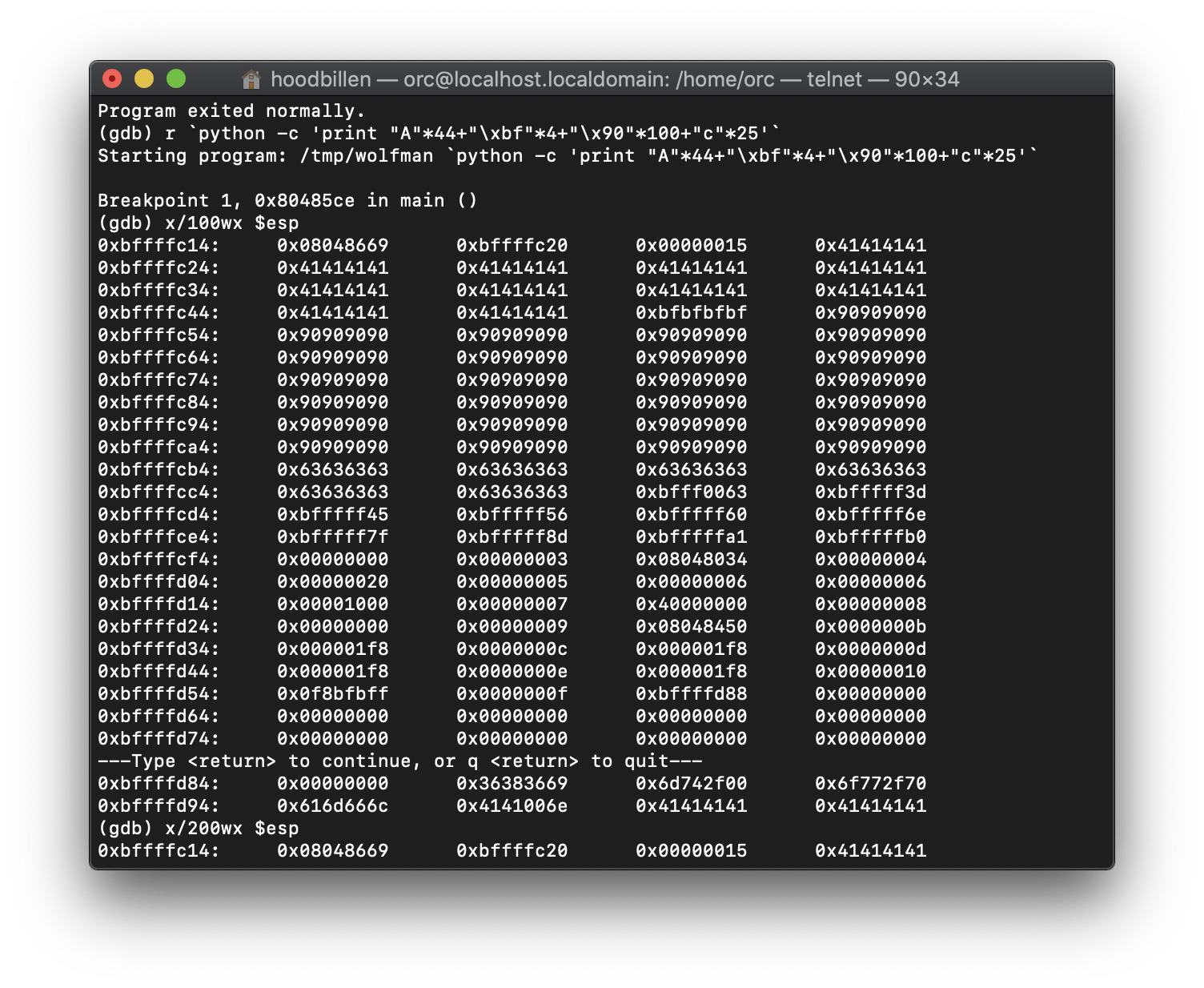The width and height of the screenshot is (1204, 988).
Task: Select value 0xbfffff3d in row 0xbffffcc4
Action: (871, 492)
